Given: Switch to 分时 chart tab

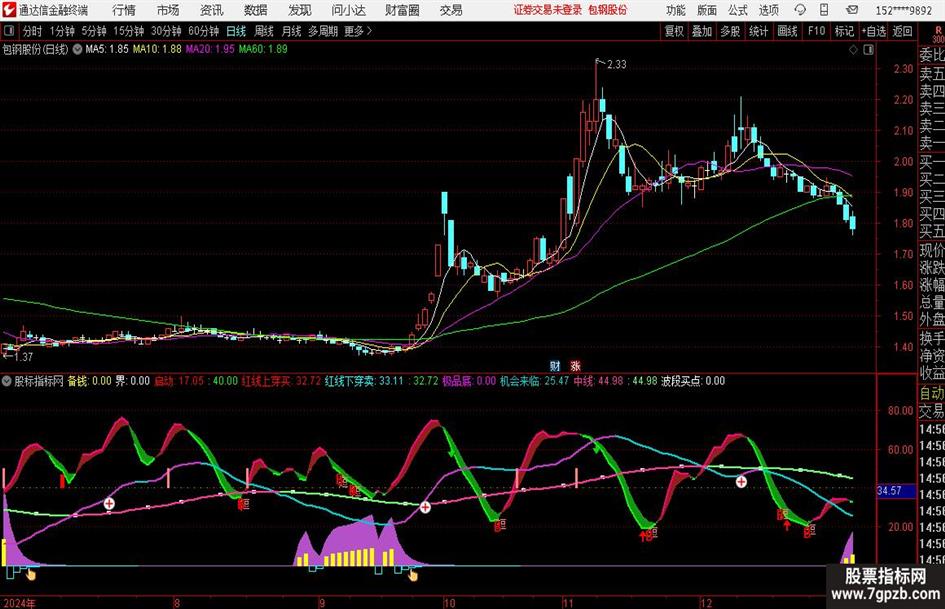Looking at the screenshot, I should (32, 31).
